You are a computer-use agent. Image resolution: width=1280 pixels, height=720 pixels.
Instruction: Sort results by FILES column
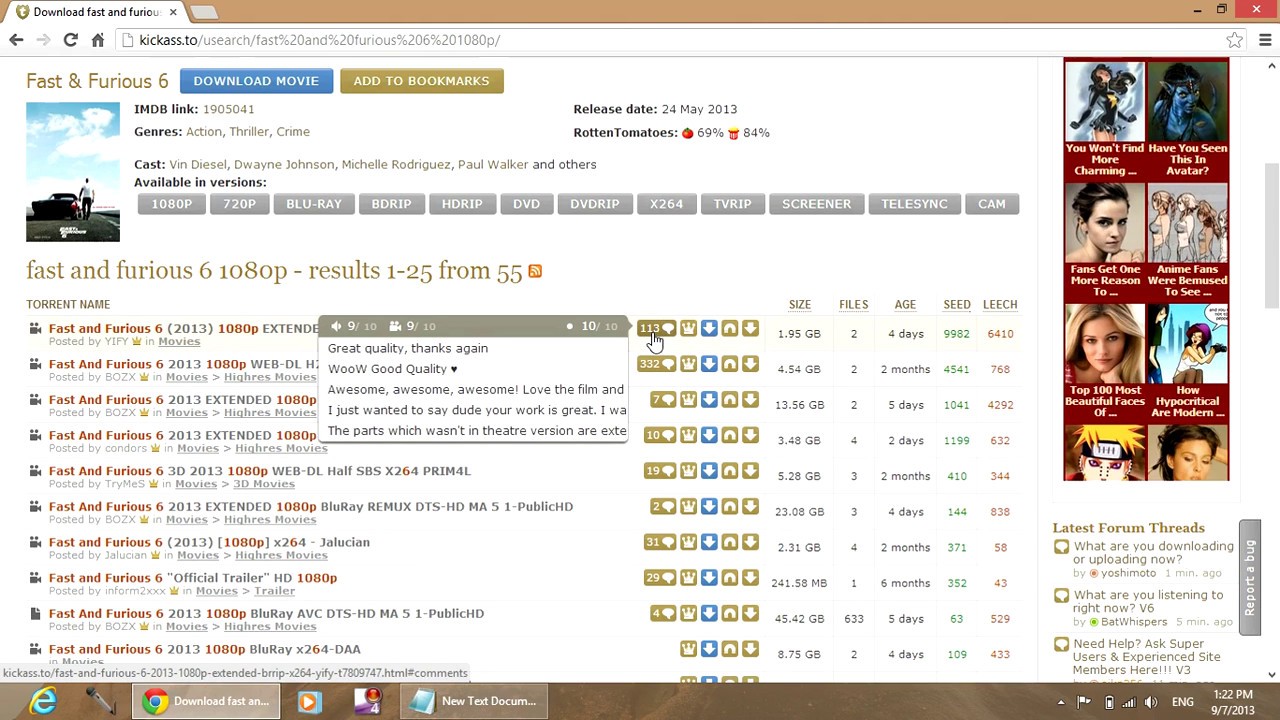(853, 305)
